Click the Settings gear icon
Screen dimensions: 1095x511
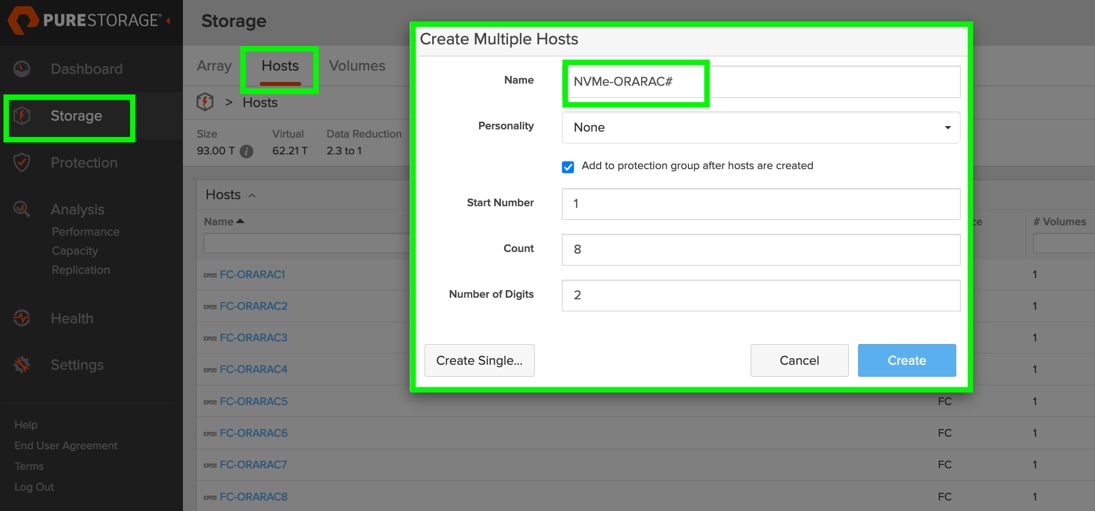[x=22, y=365]
